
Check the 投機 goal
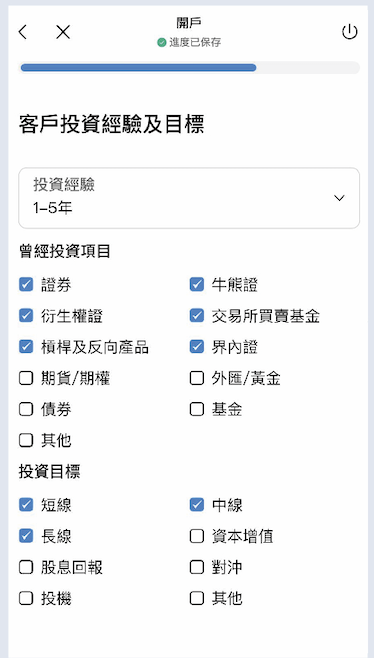[x=26, y=598]
